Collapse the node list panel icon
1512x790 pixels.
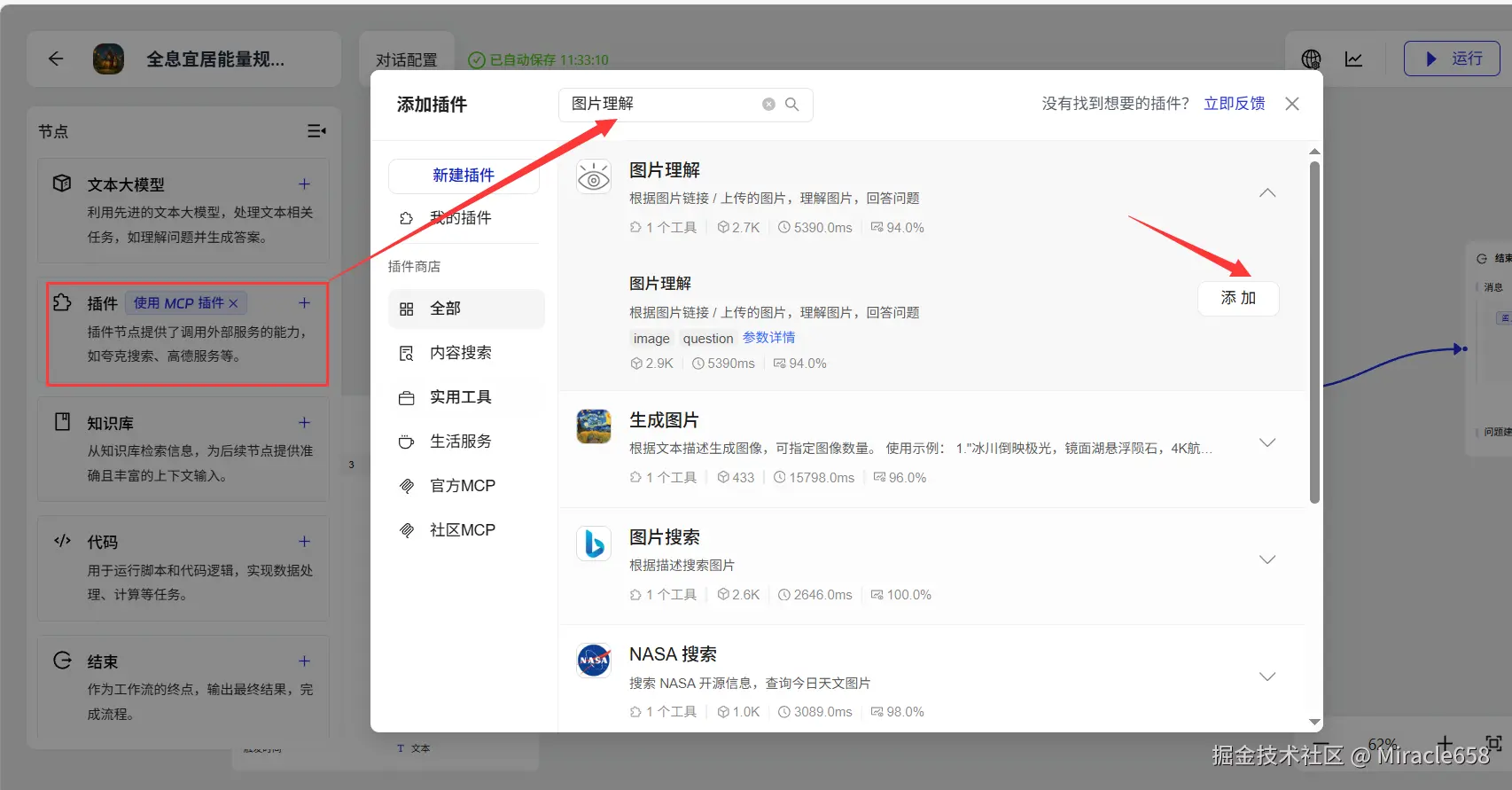[316, 131]
